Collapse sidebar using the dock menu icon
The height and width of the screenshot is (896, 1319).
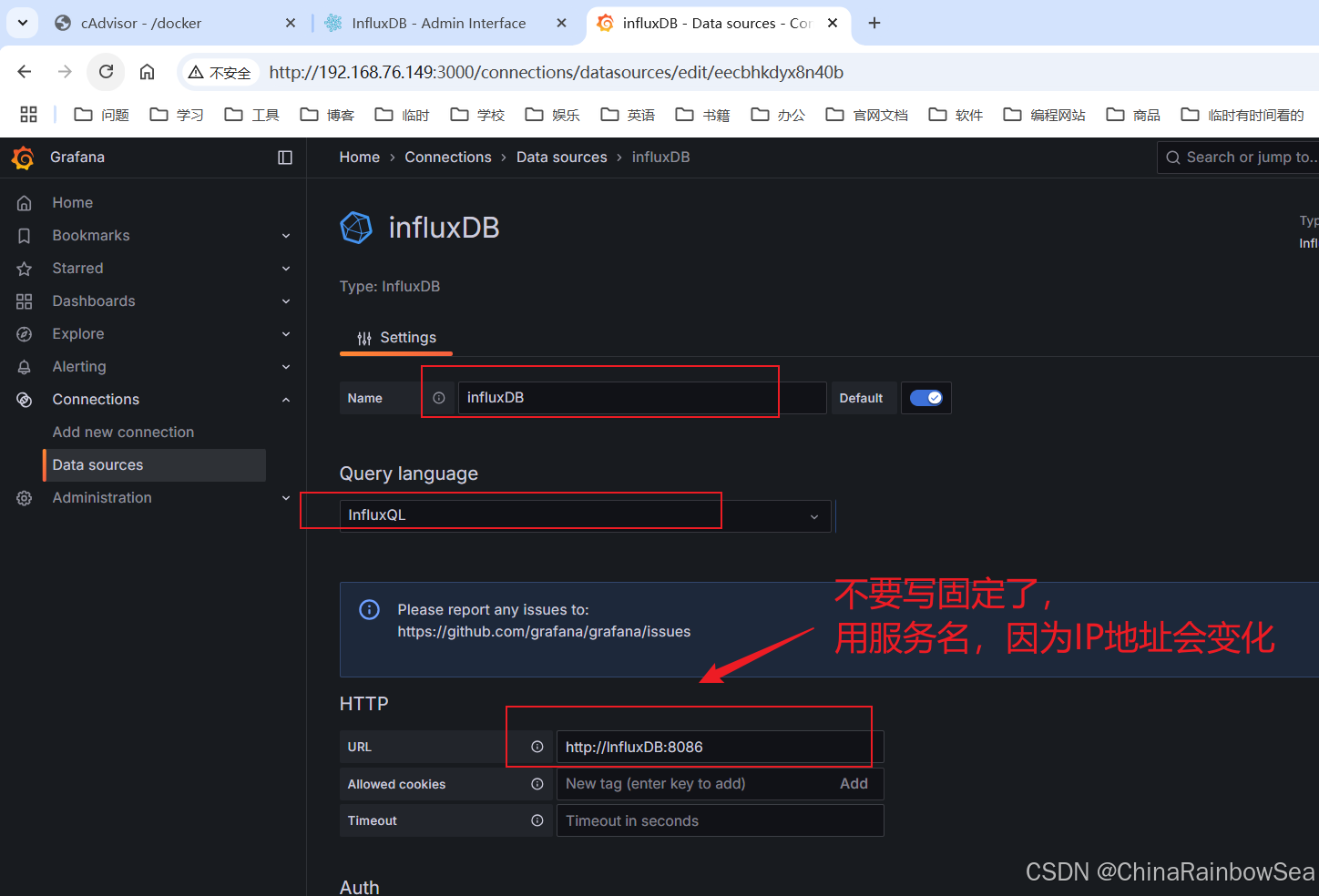(285, 158)
